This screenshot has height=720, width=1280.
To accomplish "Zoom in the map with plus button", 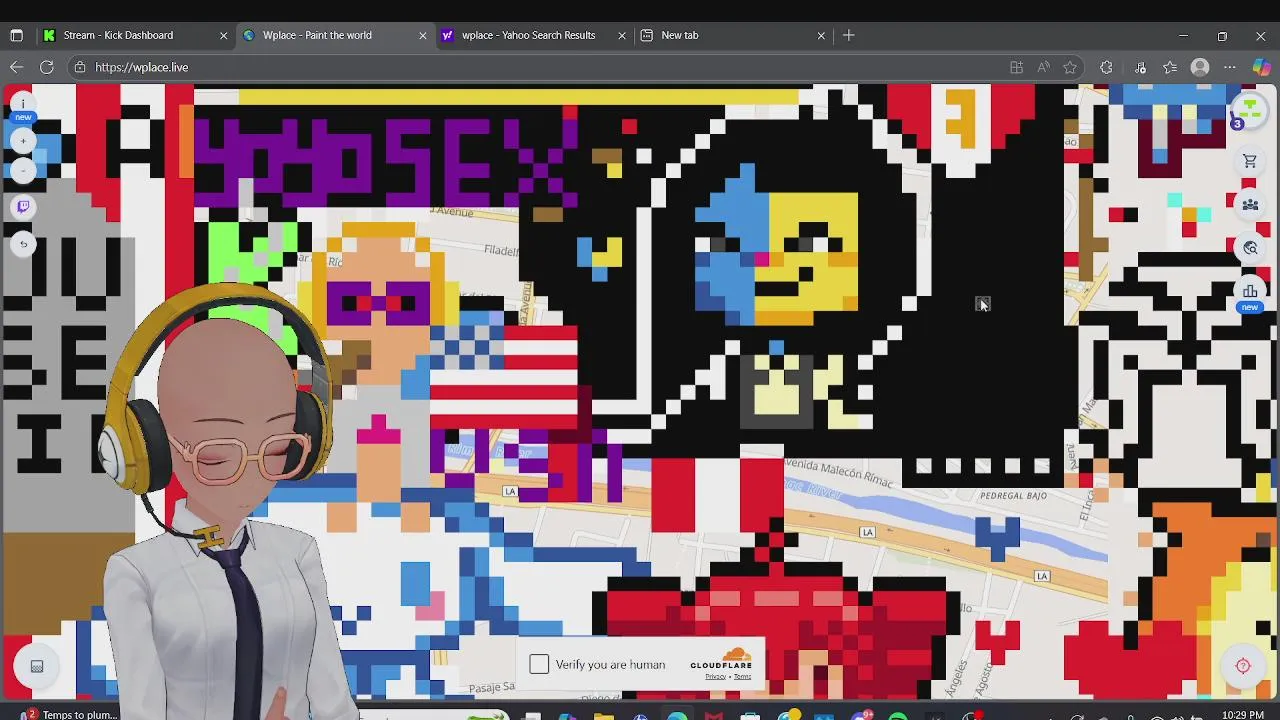I will point(23,141).
